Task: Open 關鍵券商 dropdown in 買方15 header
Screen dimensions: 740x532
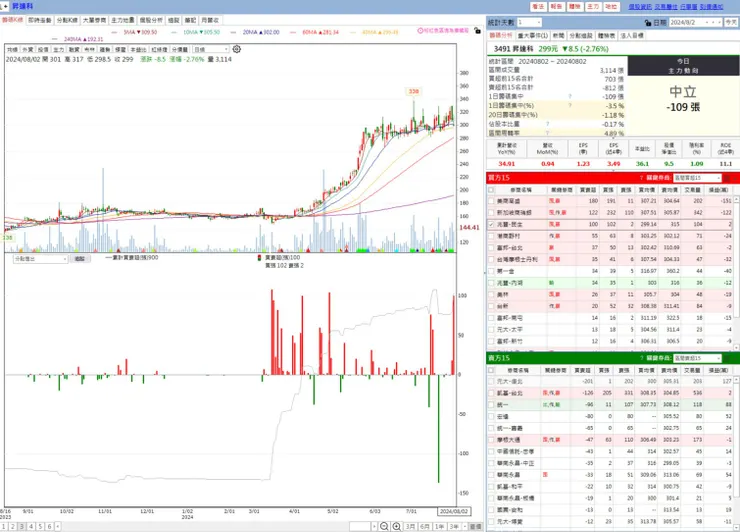Action: click(697, 178)
